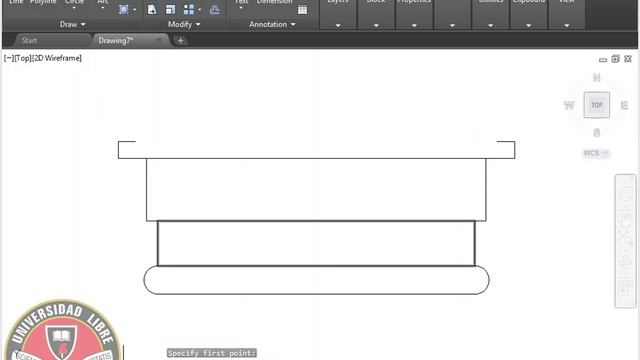The width and height of the screenshot is (640, 360).
Task: Open ShowMotion from the navigation bar
Action: coord(625,288)
